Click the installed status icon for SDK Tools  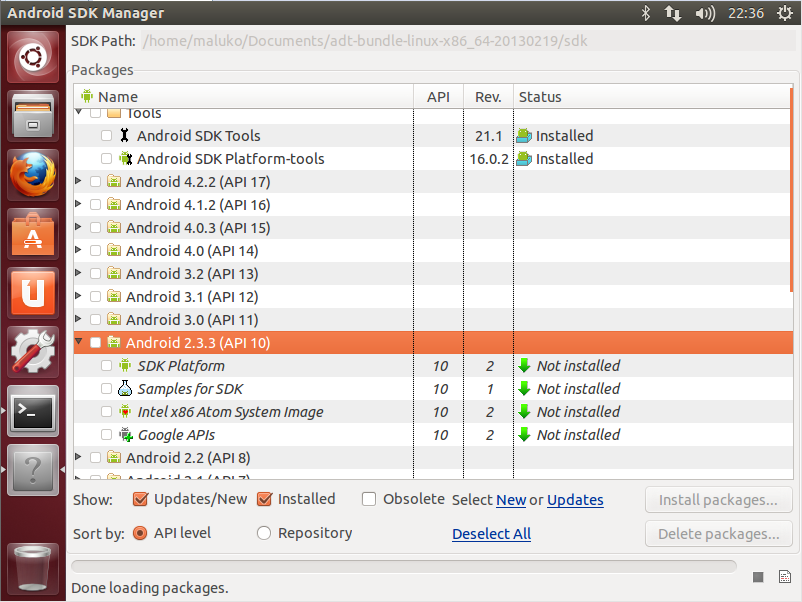click(524, 136)
